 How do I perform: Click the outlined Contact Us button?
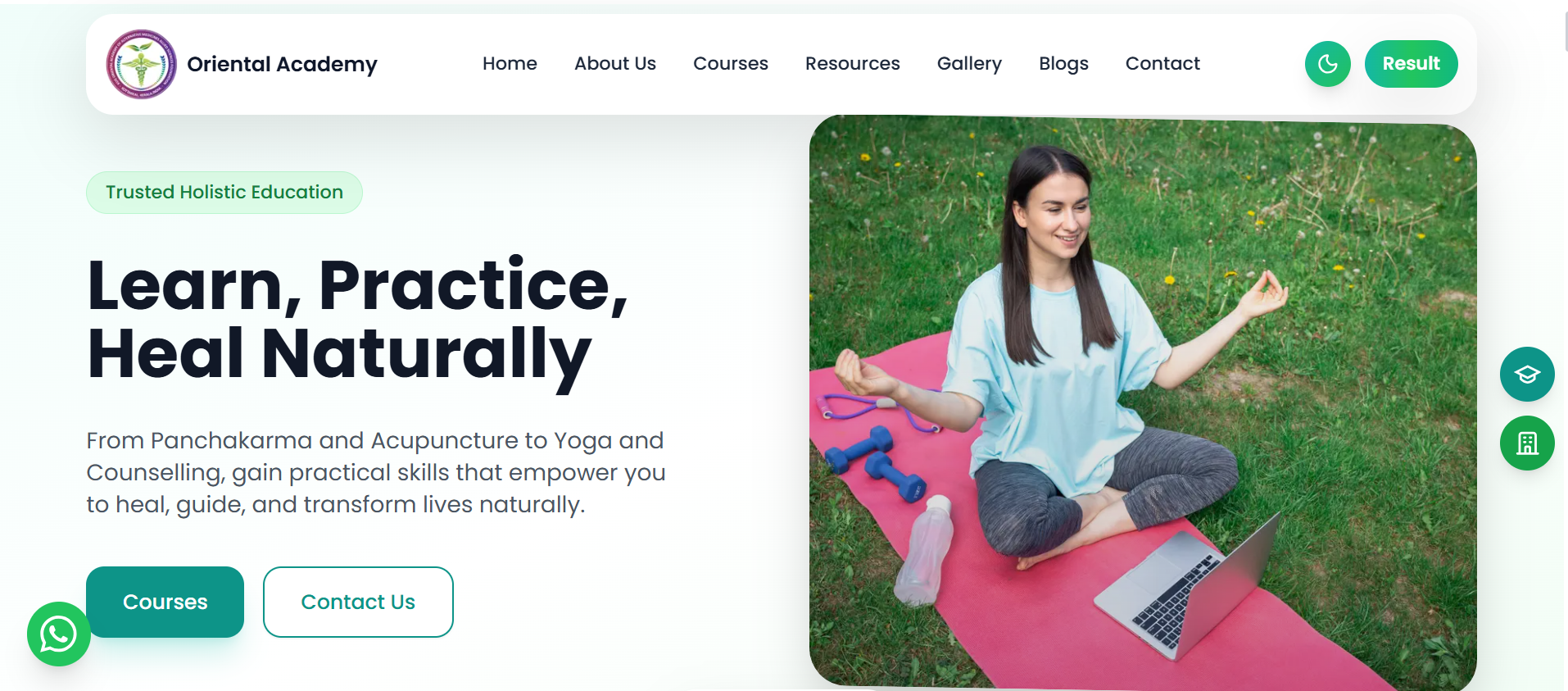coord(358,602)
